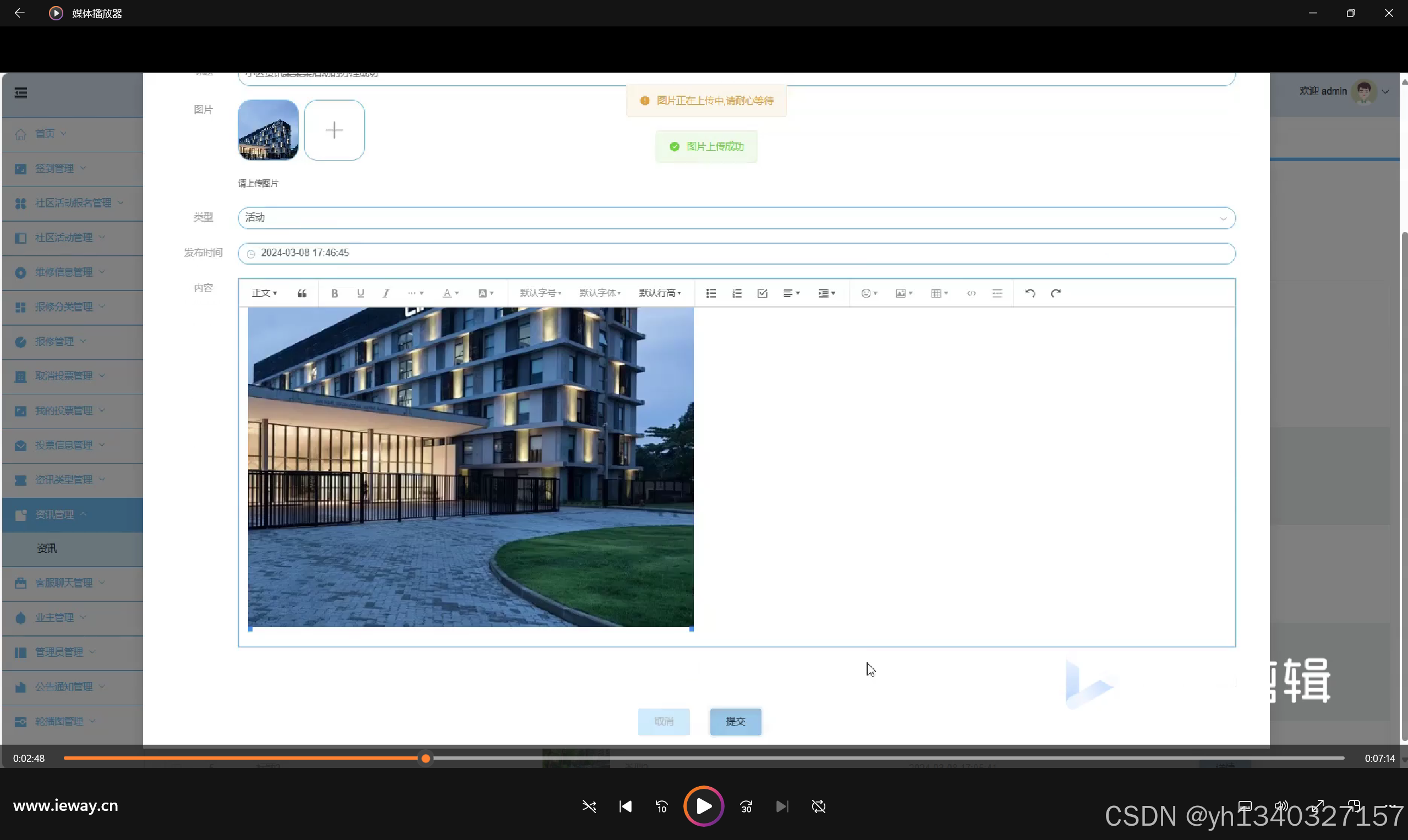
Task: Toggle repeat mode in media player
Action: (x=819, y=806)
